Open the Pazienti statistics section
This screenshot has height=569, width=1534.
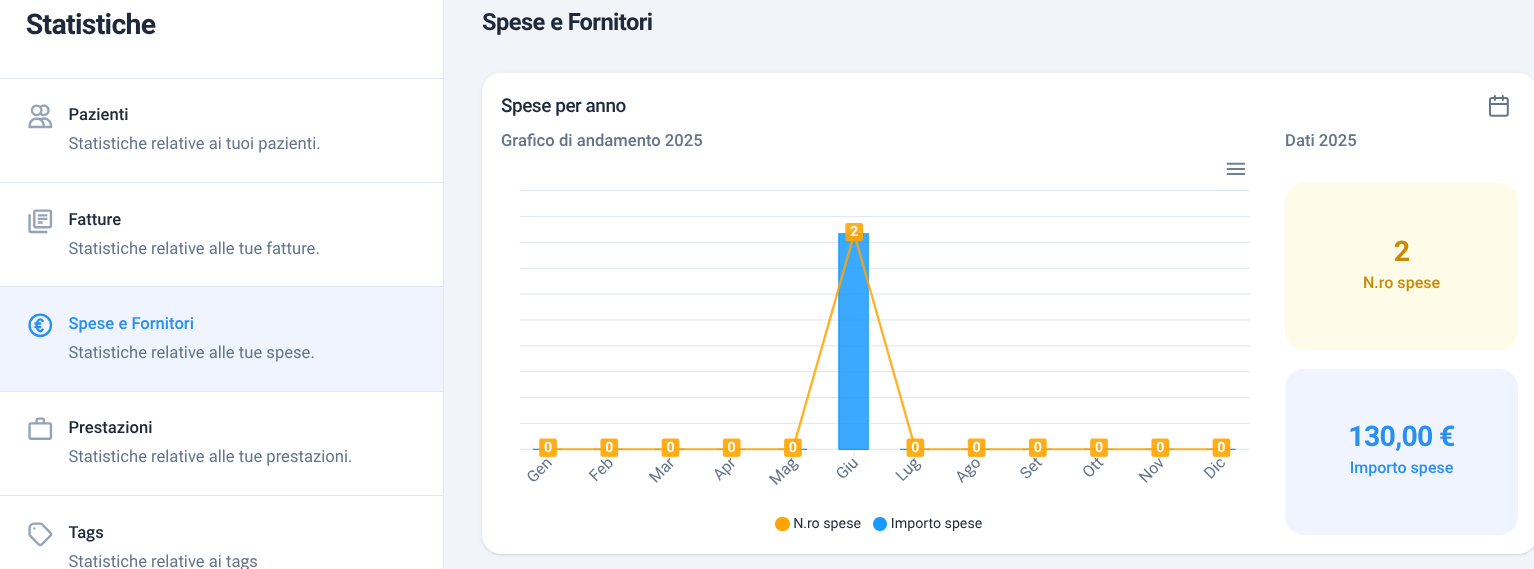221,130
